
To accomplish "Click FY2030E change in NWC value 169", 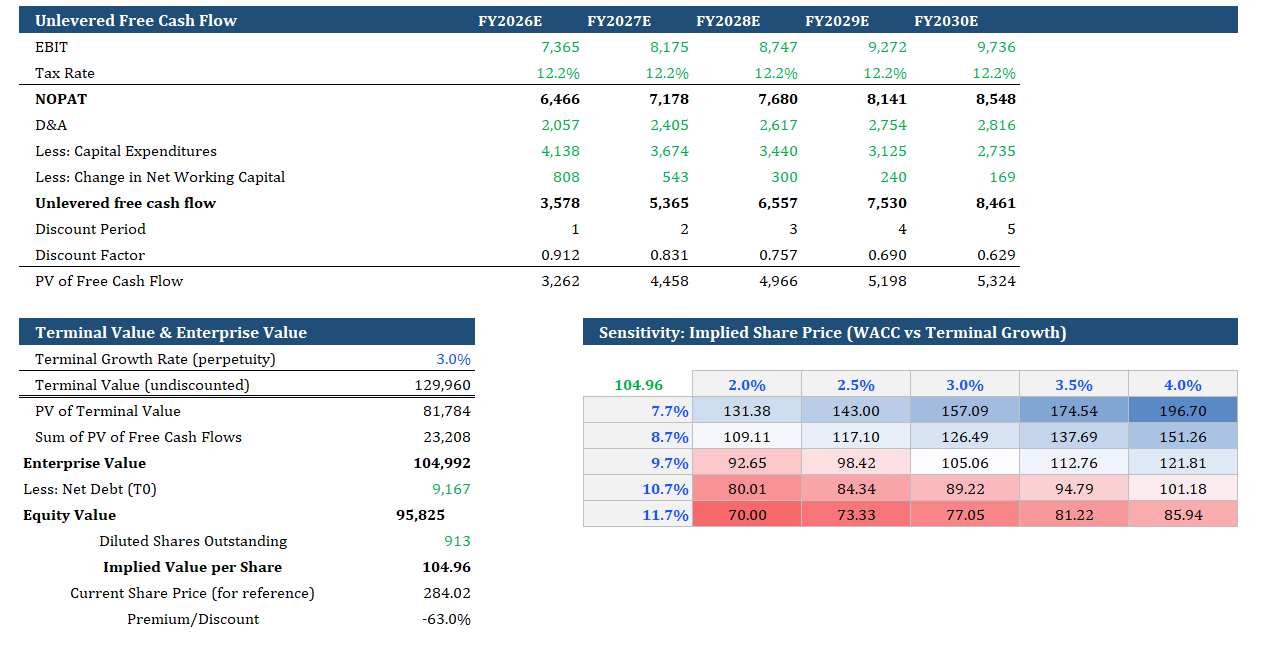I will coord(1002,177).
